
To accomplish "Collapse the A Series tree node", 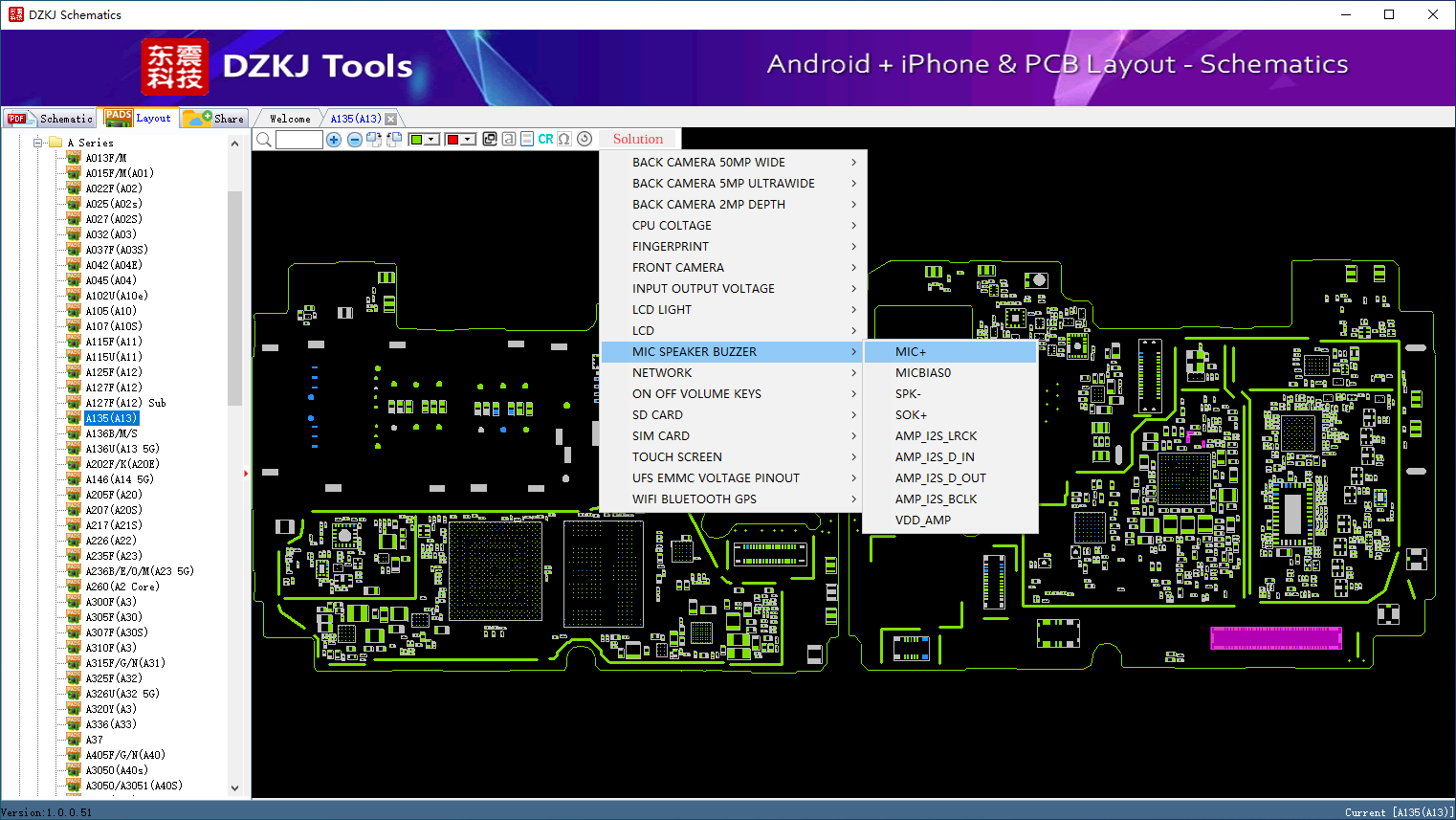I will [38, 143].
